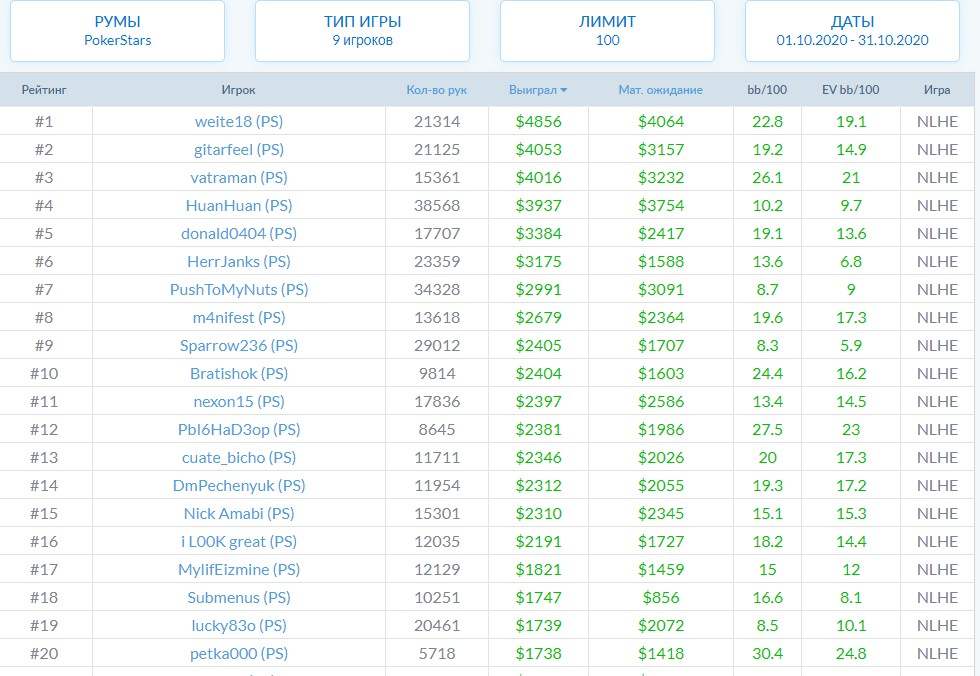Open Nick Amabi (PS) stats
This screenshot has height=676, width=980.
point(239,513)
